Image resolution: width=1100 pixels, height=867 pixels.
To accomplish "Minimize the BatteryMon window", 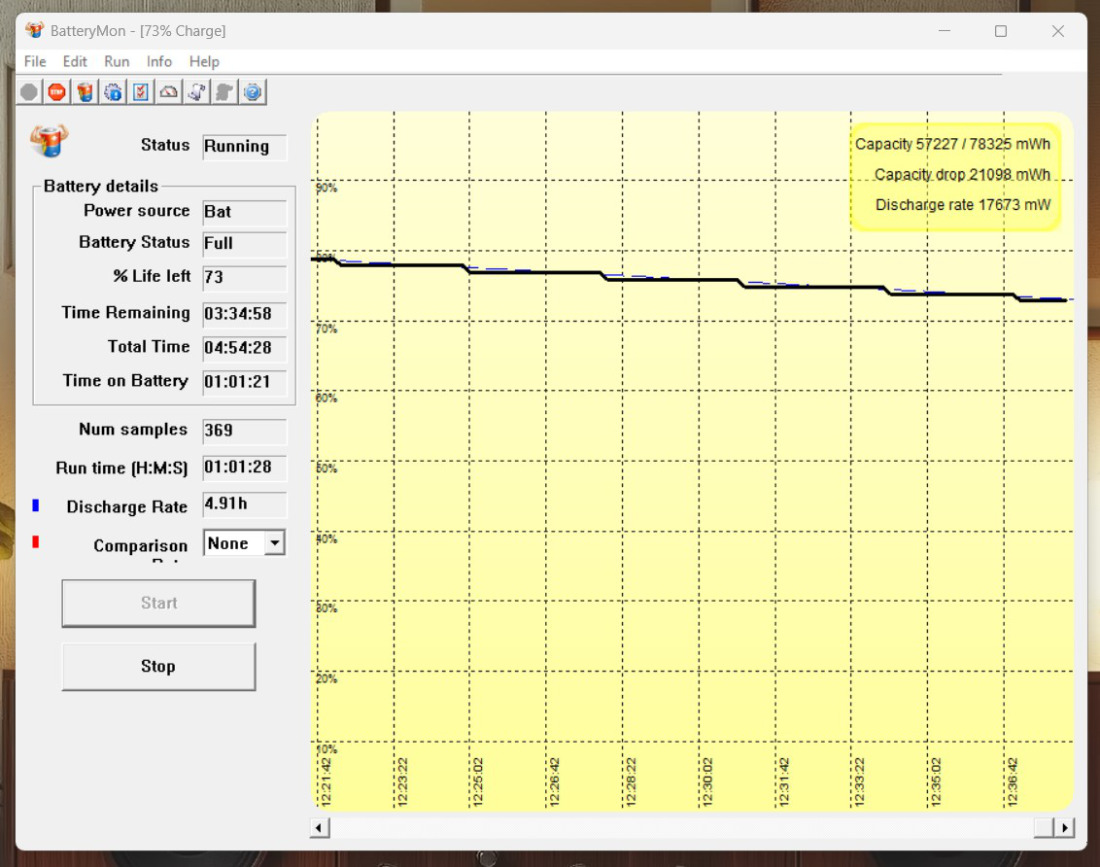I will pos(944,31).
